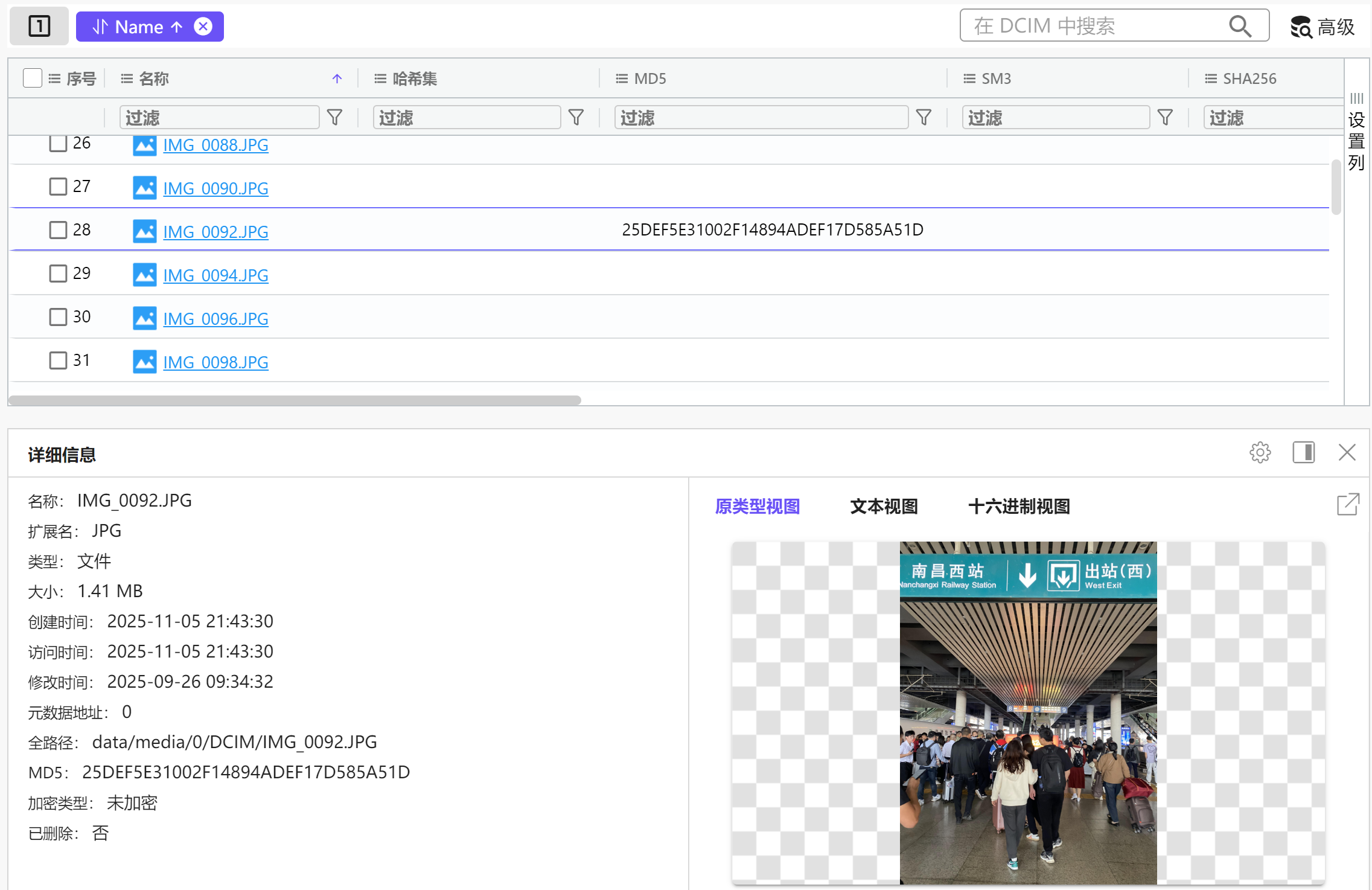Open the details panel settings gear

coord(1260,452)
